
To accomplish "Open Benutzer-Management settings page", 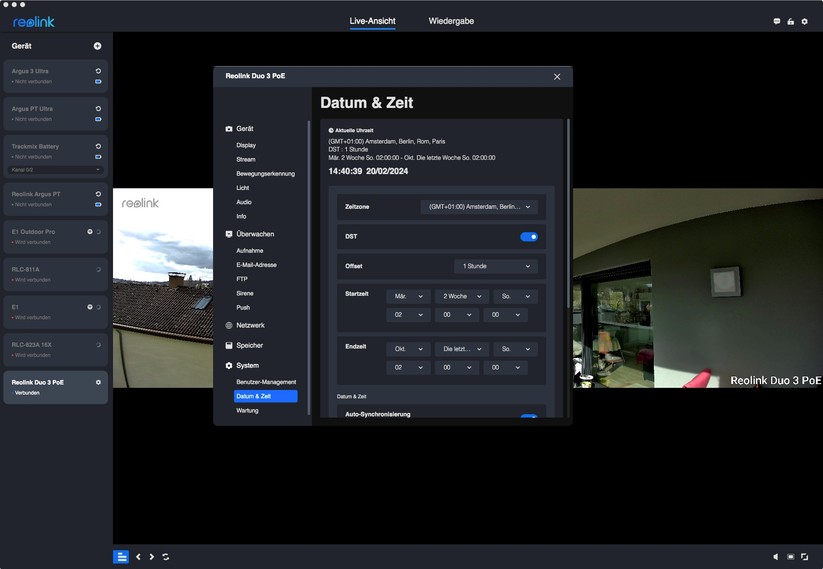I will coord(266,382).
